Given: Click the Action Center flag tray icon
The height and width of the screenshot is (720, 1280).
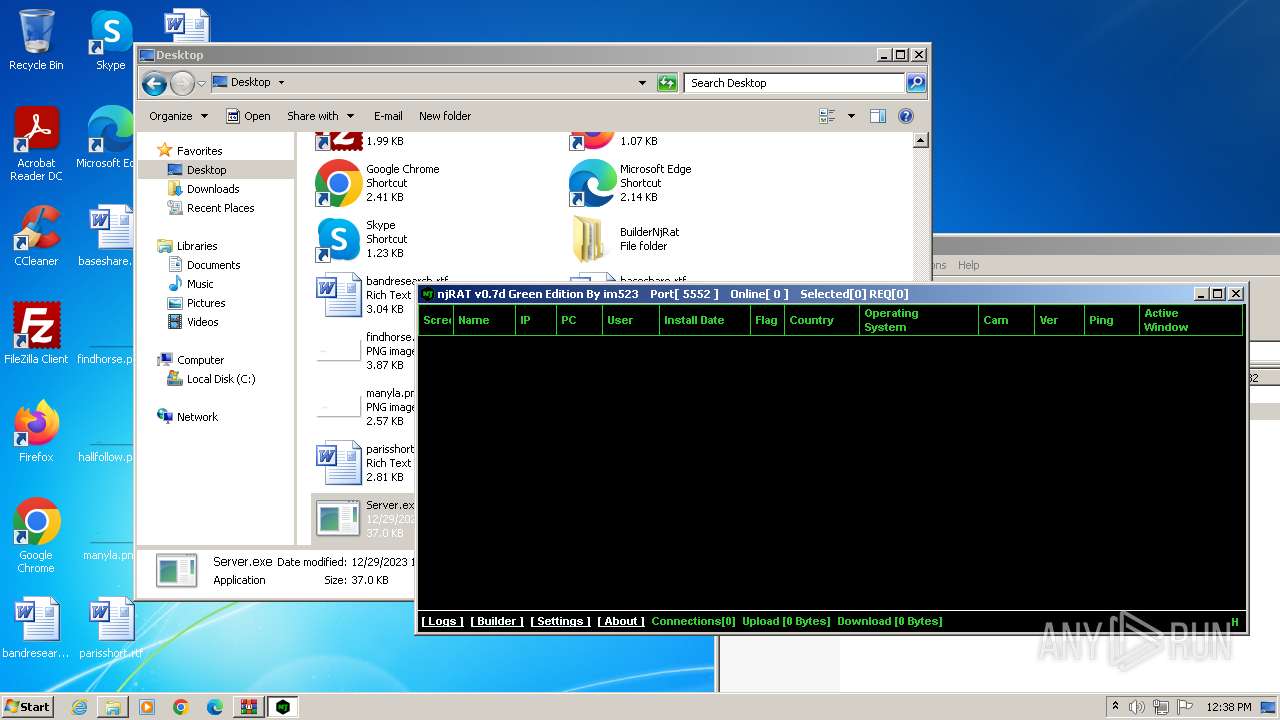Looking at the screenshot, I should [x=1185, y=707].
